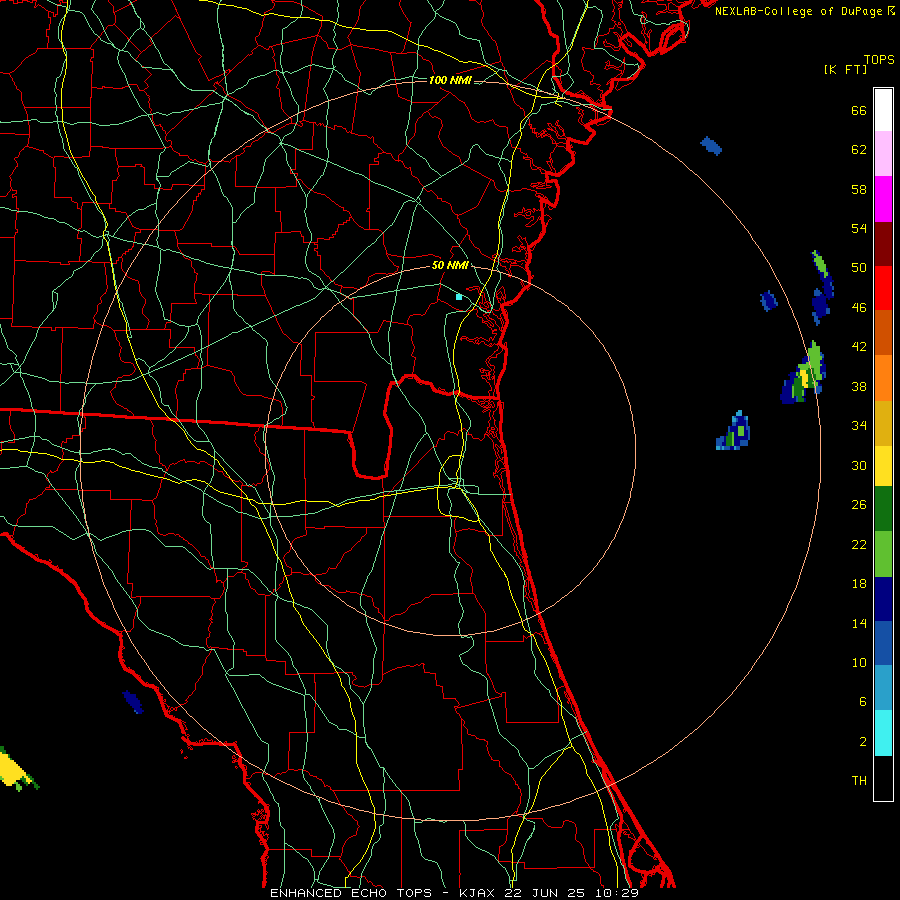Image resolution: width=900 pixels, height=900 pixels.
Task: Click the black TH threshold swatch
Action: click(x=883, y=778)
